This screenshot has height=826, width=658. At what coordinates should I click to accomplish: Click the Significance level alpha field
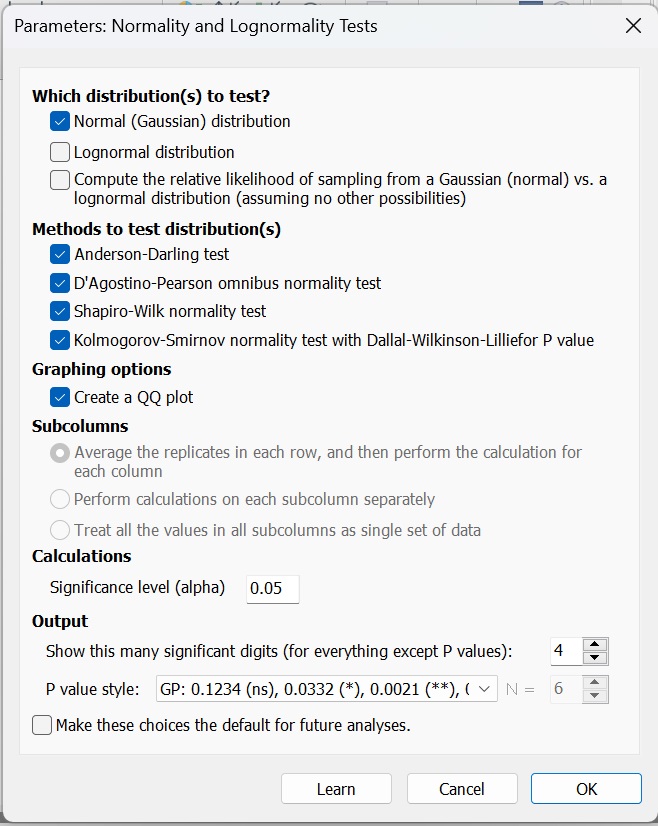click(x=272, y=588)
